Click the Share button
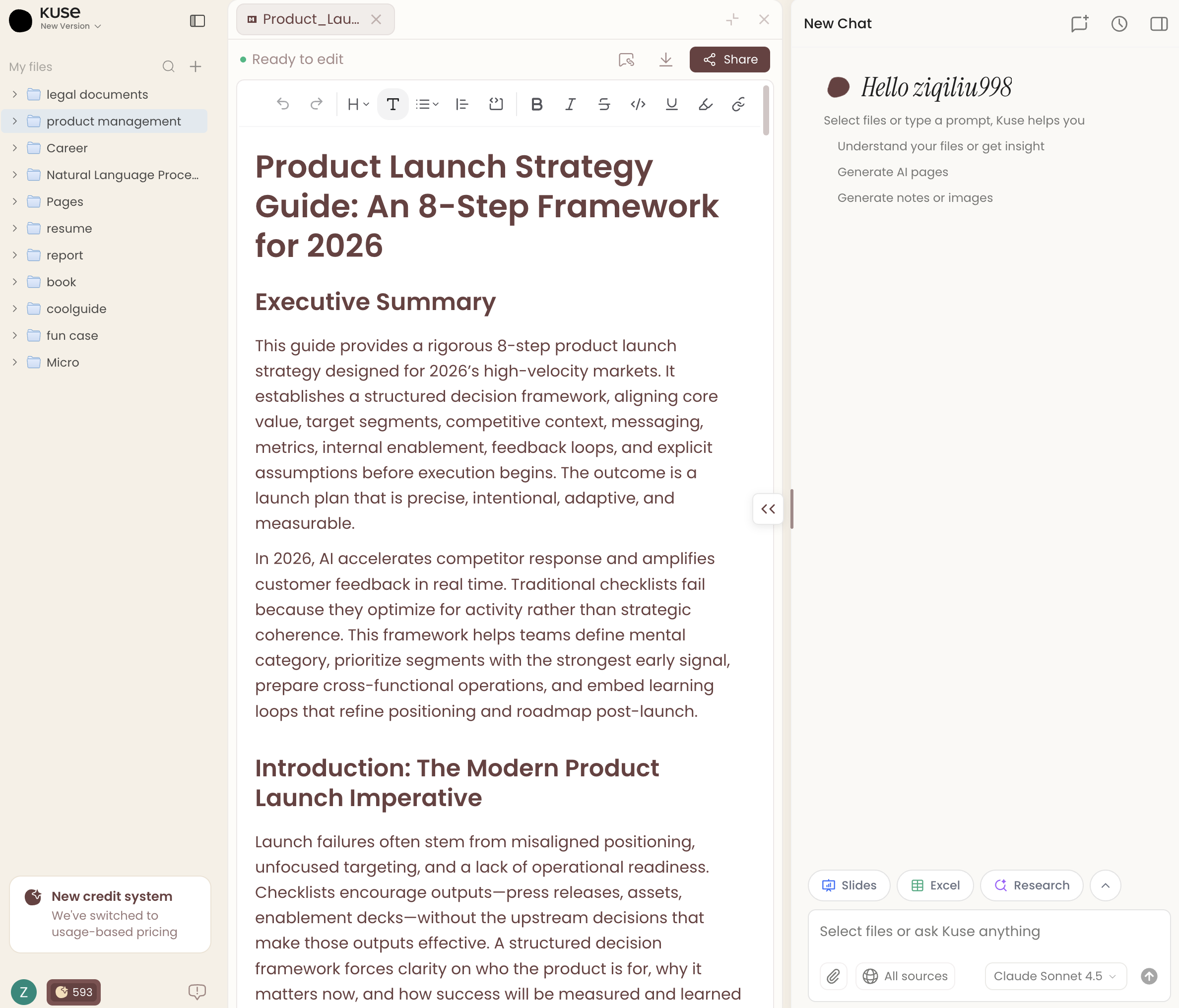 (729, 59)
